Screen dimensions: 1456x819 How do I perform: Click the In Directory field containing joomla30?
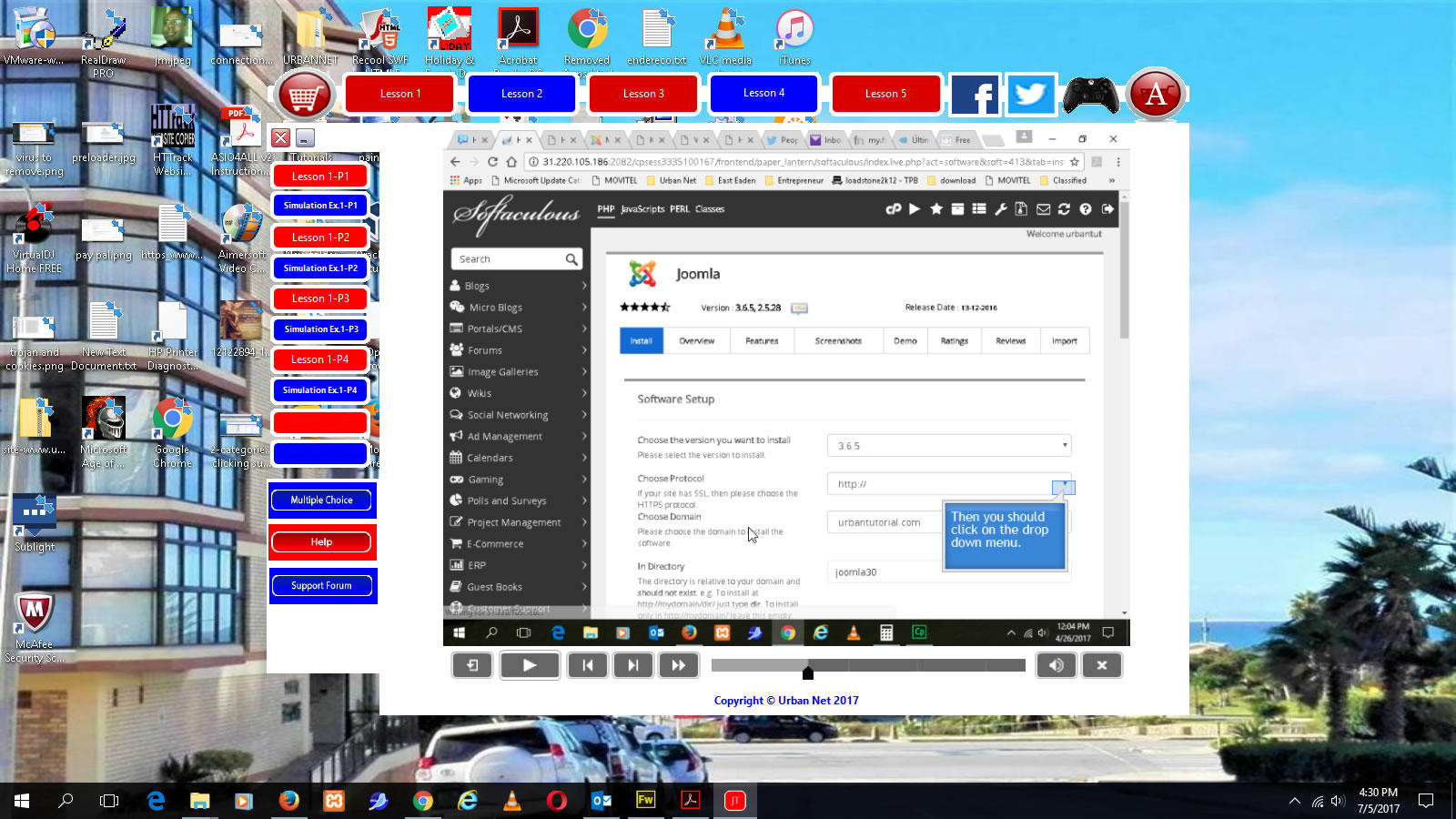(x=949, y=572)
